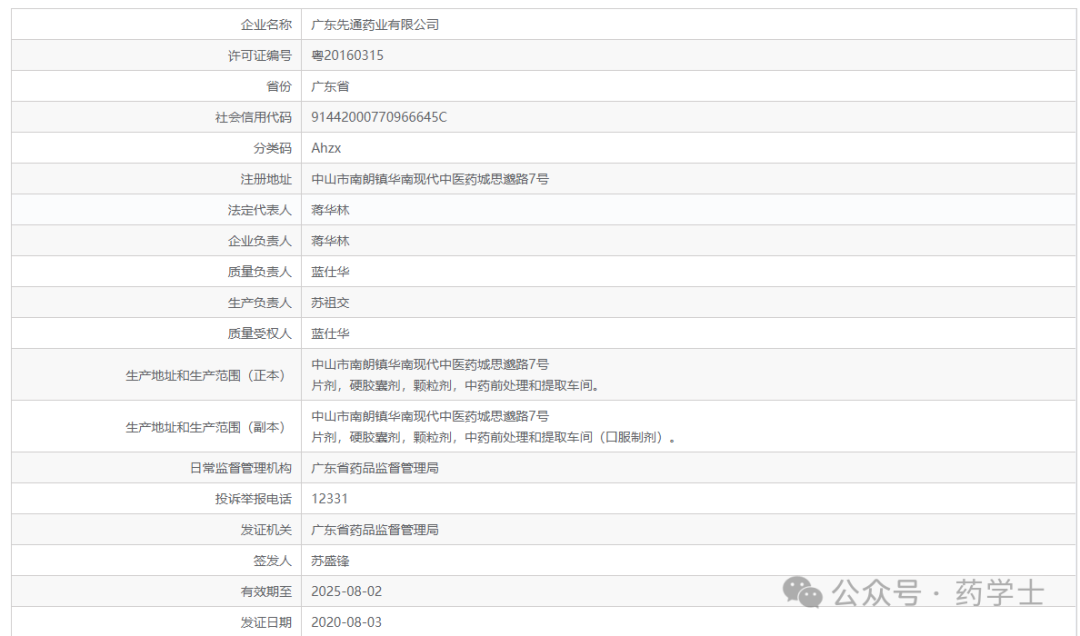Click expiry date 2025-08-02
Viewport: 1080px width, 636px height.
(346, 592)
